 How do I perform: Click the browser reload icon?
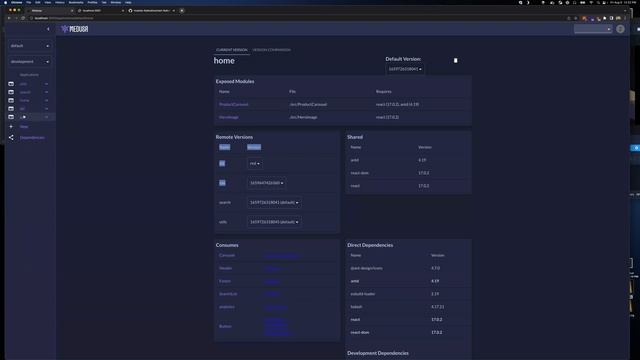(23, 18)
